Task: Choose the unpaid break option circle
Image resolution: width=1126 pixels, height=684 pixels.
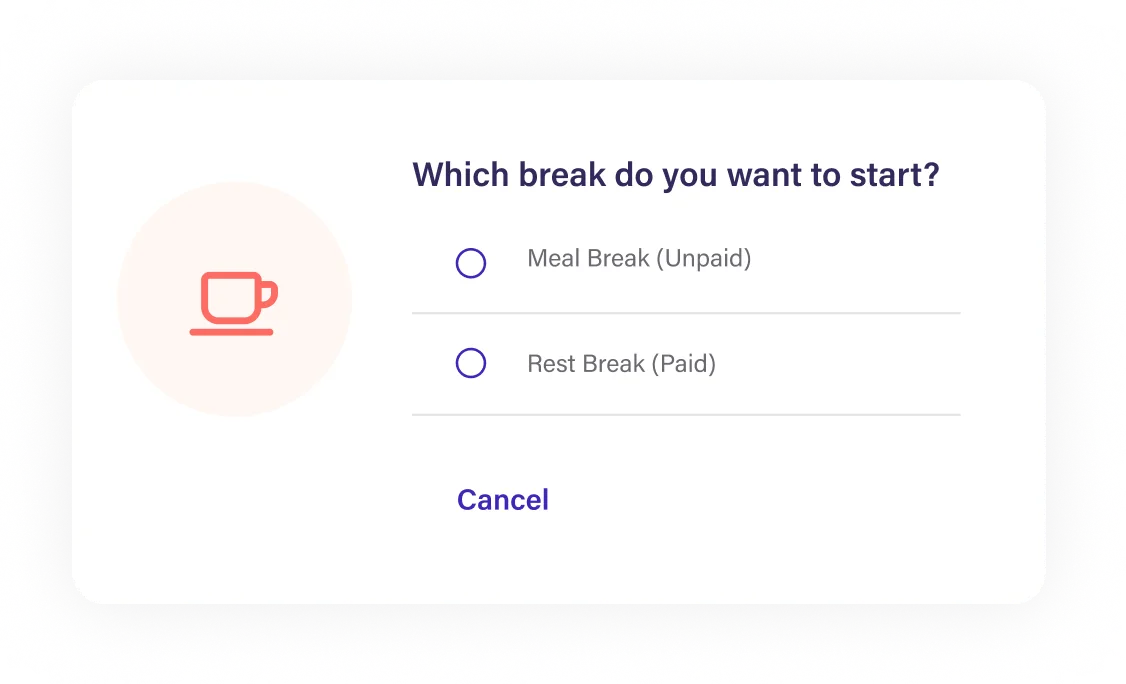Action: tap(471, 263)
